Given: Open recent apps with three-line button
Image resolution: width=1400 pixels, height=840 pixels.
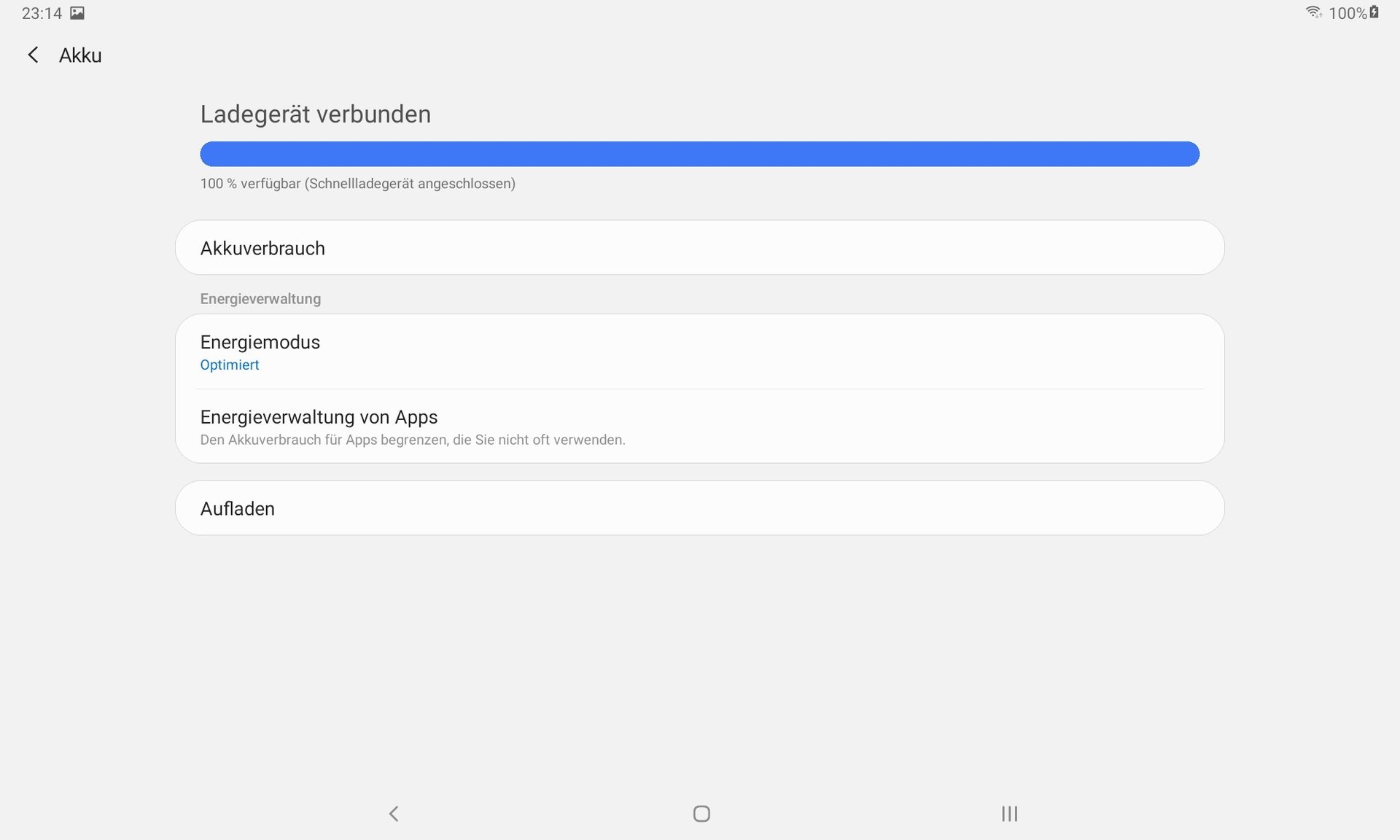Looking at the screenshot, I should [x=1009, y=814].
